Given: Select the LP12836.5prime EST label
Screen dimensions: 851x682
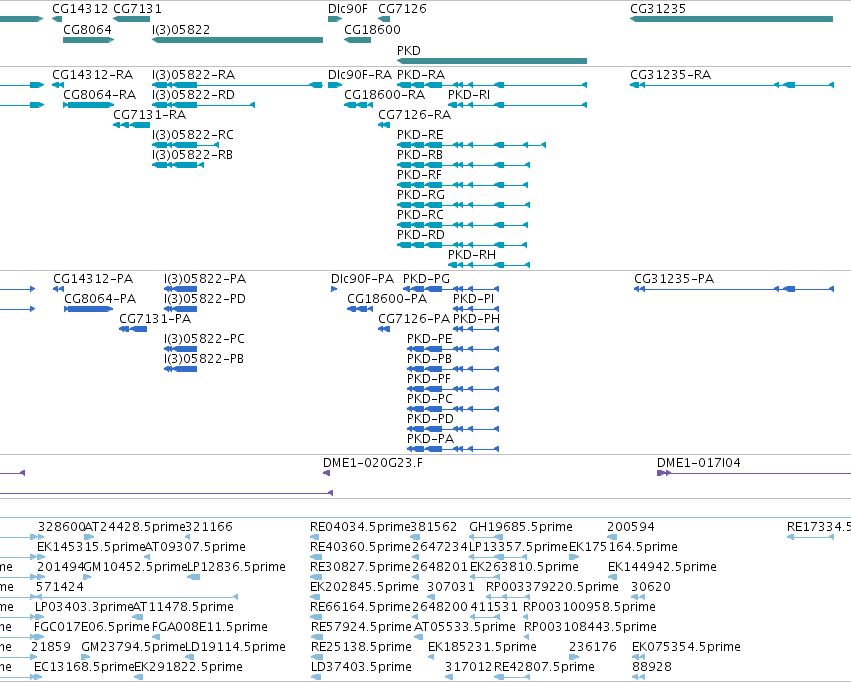Looking at the screenshot, I should pyautogui.click(x=236, y=566).
